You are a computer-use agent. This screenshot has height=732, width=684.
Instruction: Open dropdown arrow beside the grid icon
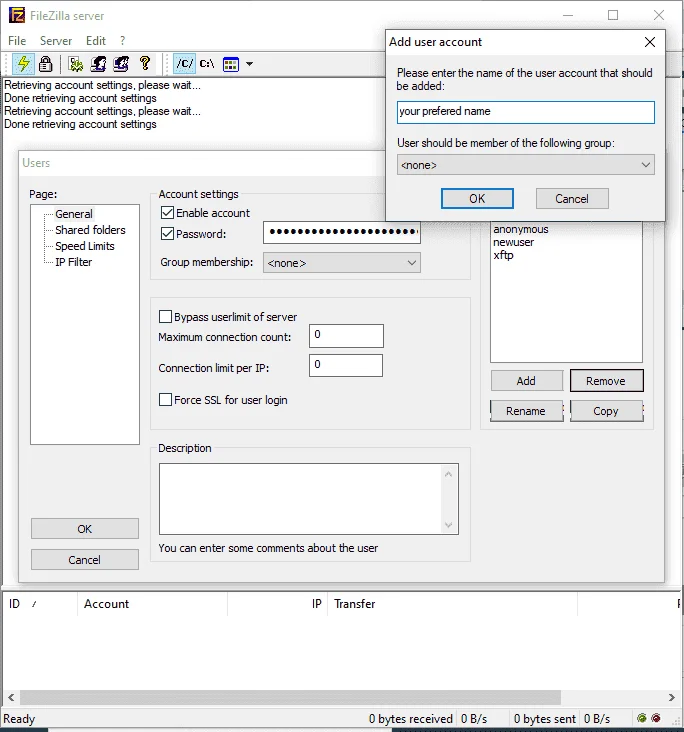(x=249, y=64)
